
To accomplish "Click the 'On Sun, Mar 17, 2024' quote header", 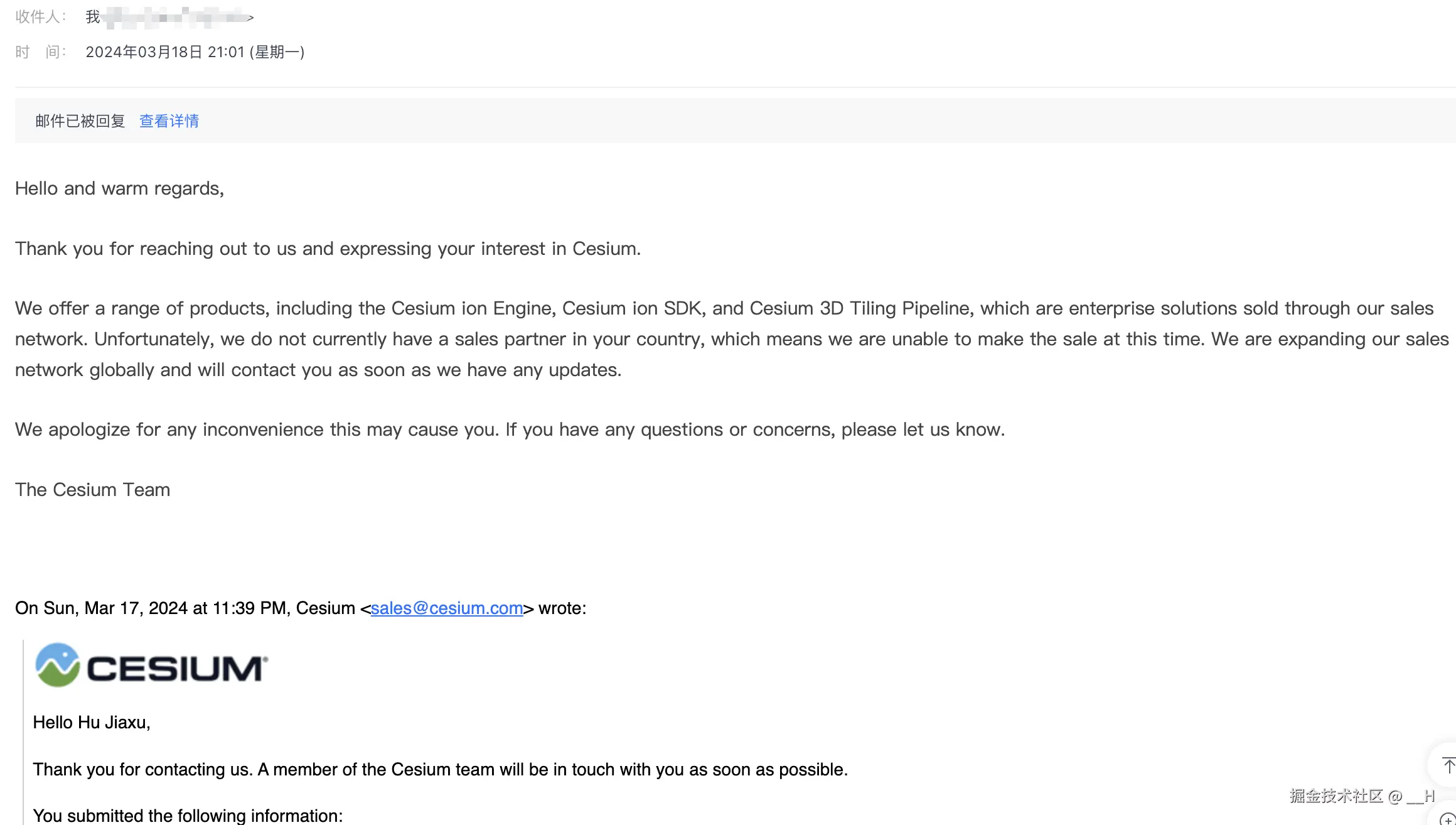I will (301, 608).
